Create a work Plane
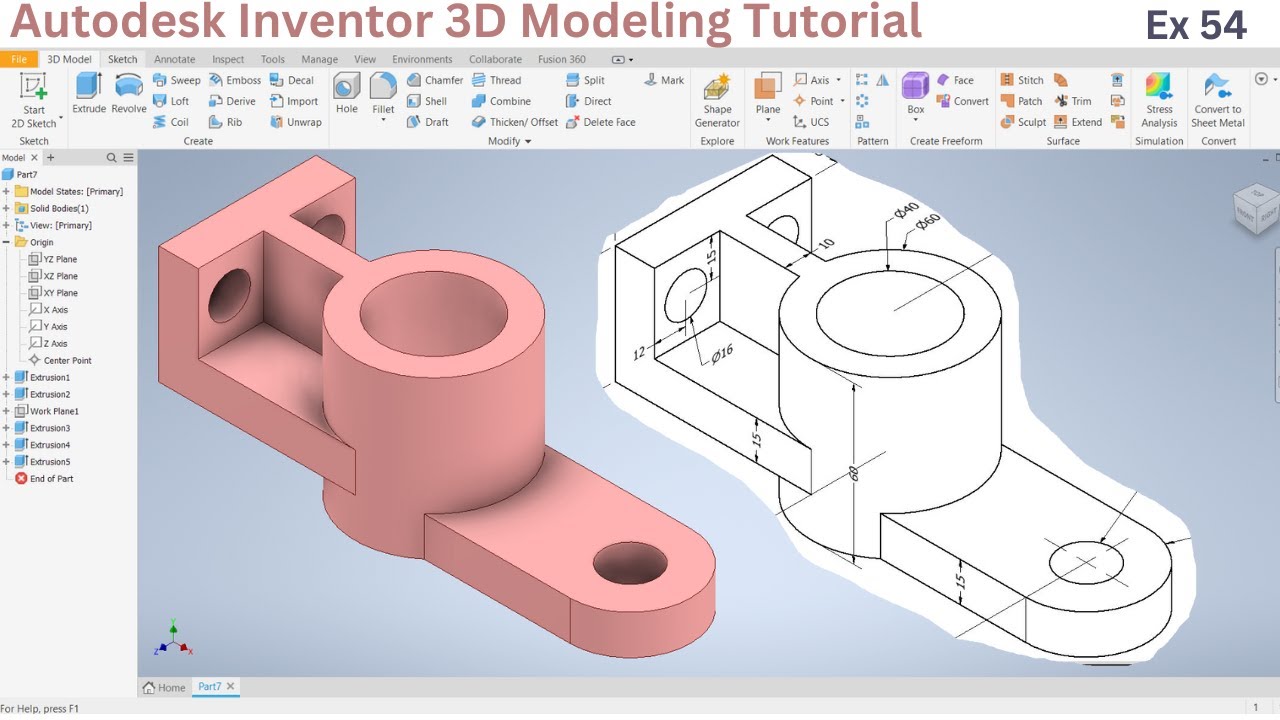1280x720 pixels. point(768,93)
